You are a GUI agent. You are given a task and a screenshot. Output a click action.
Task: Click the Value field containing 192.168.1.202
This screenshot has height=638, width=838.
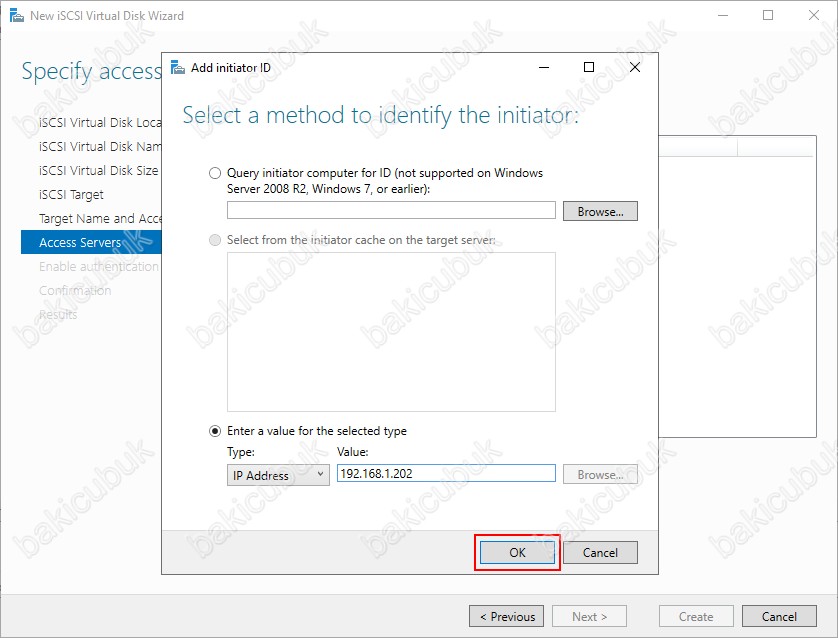445,474
